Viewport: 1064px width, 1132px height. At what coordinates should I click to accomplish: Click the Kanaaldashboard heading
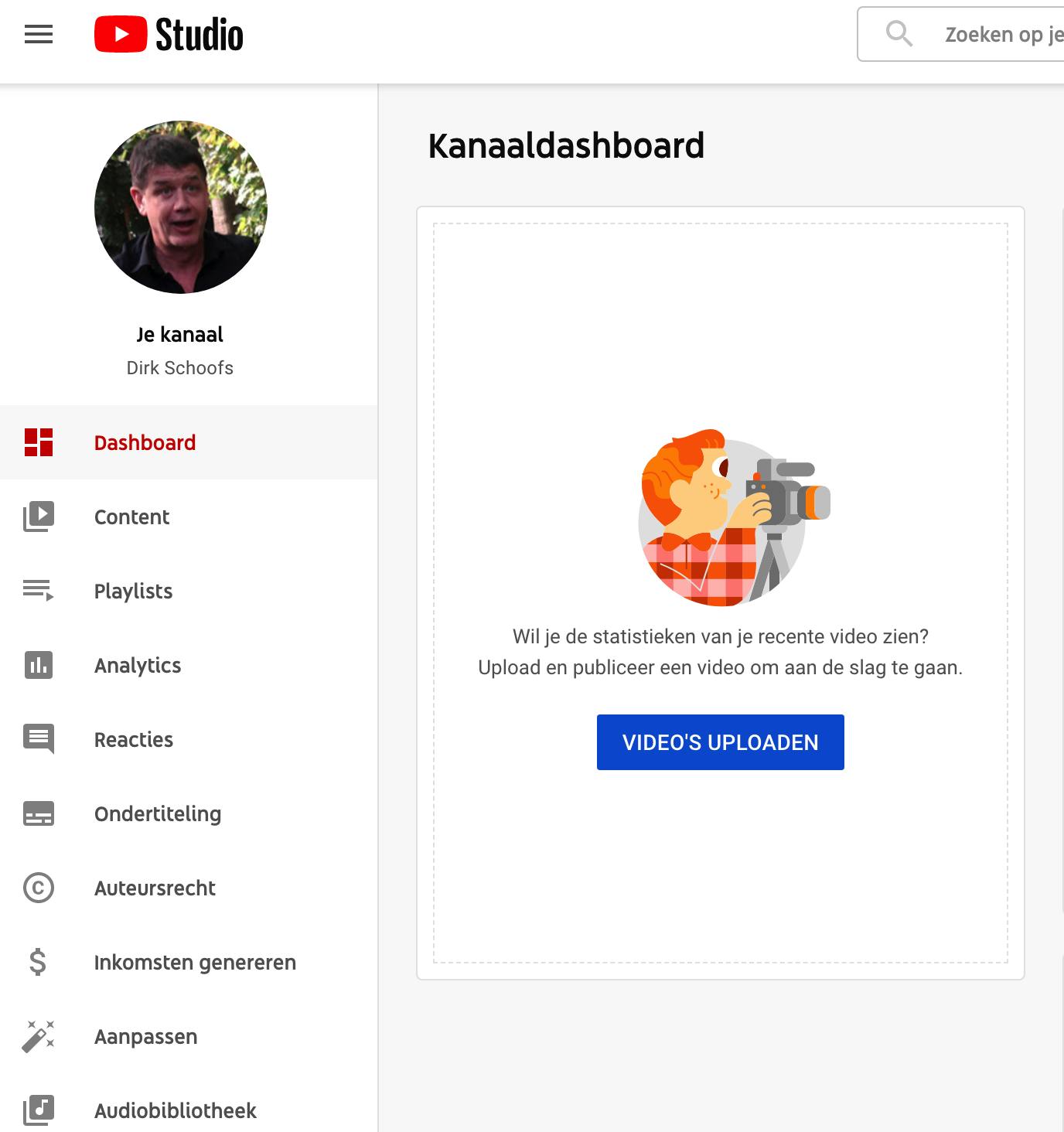pos(566,145)
